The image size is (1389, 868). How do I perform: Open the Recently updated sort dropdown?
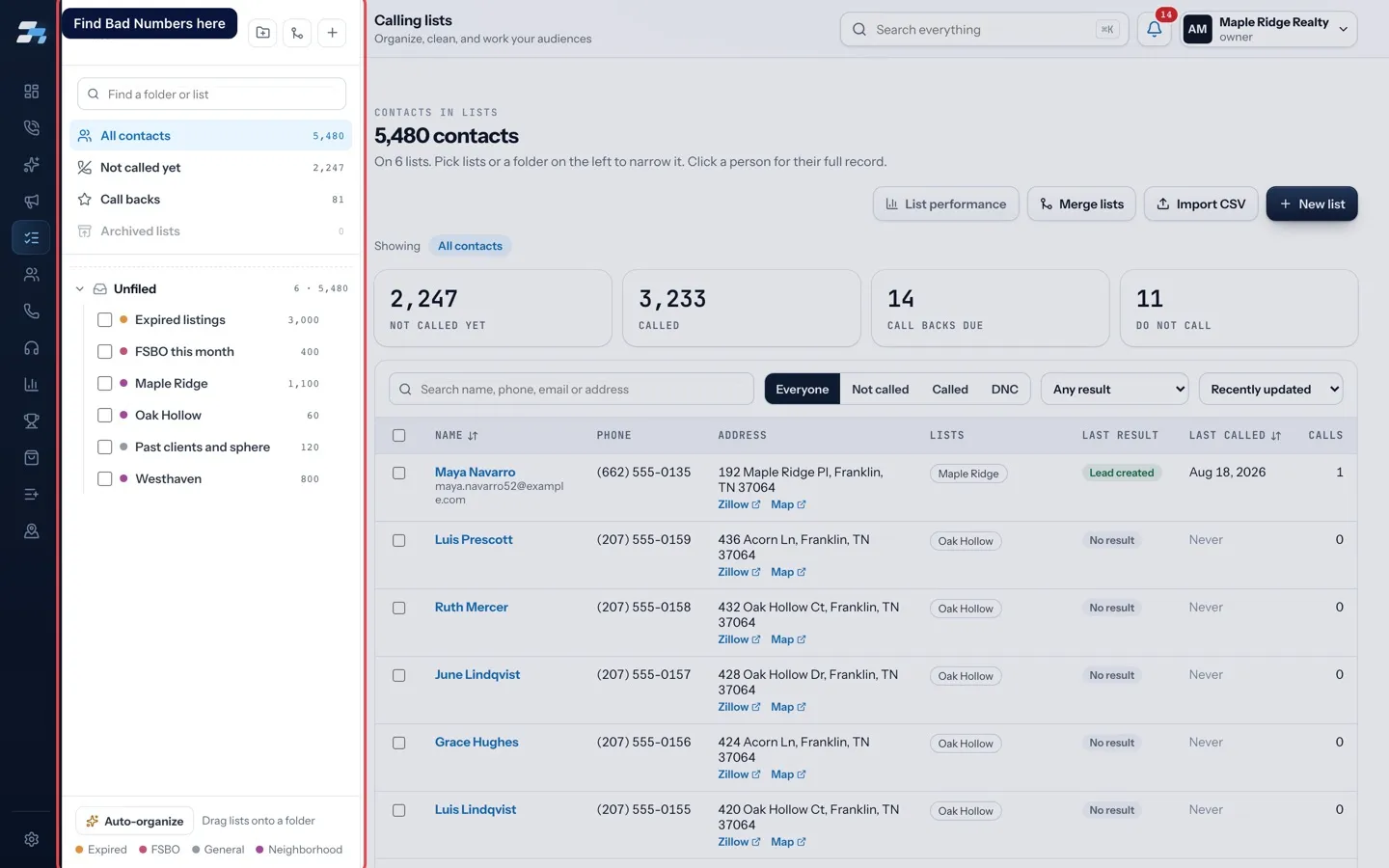click(1270, 390)
